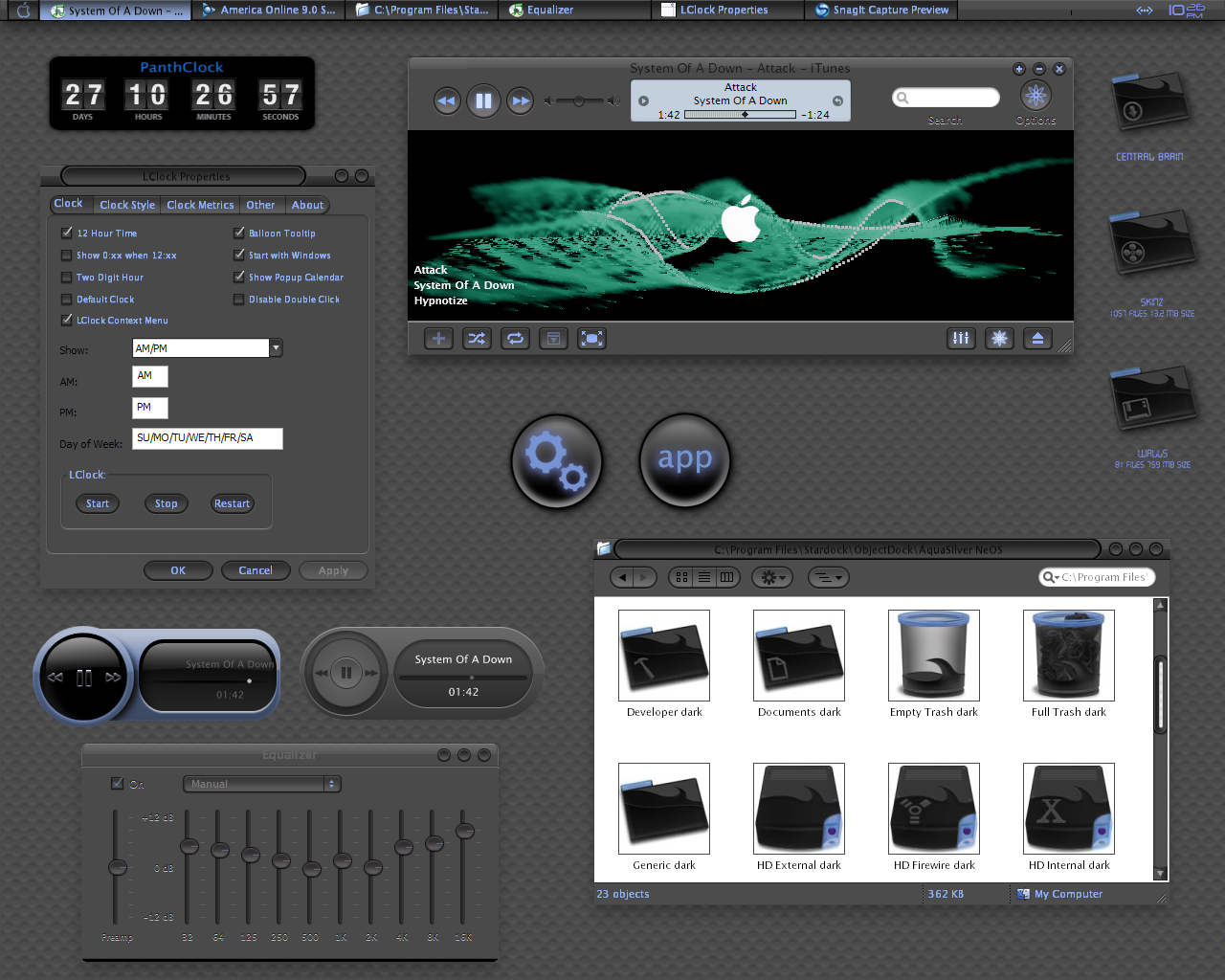Click the equalizer Preamp slider
Image resolution: width=1225 pixels, height=980 pixels.
click(x=117, y=867)
